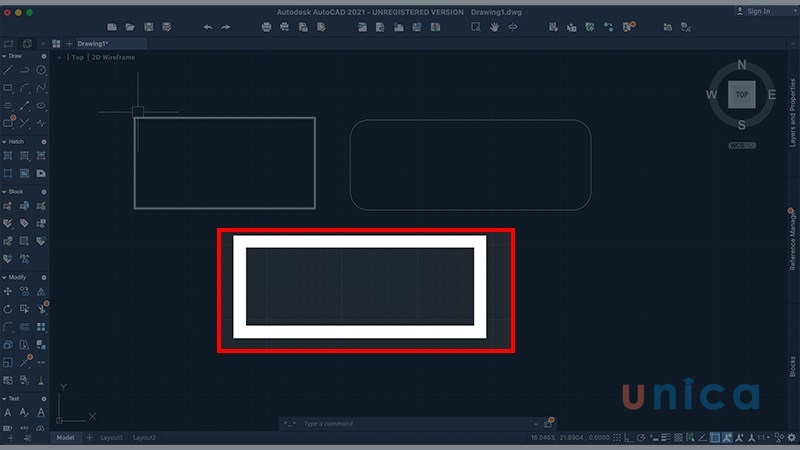Image resolution: width=800 pixels, height=450 pixels.
Task: Switch to the Model tab
Action: (x=65, y=438)
